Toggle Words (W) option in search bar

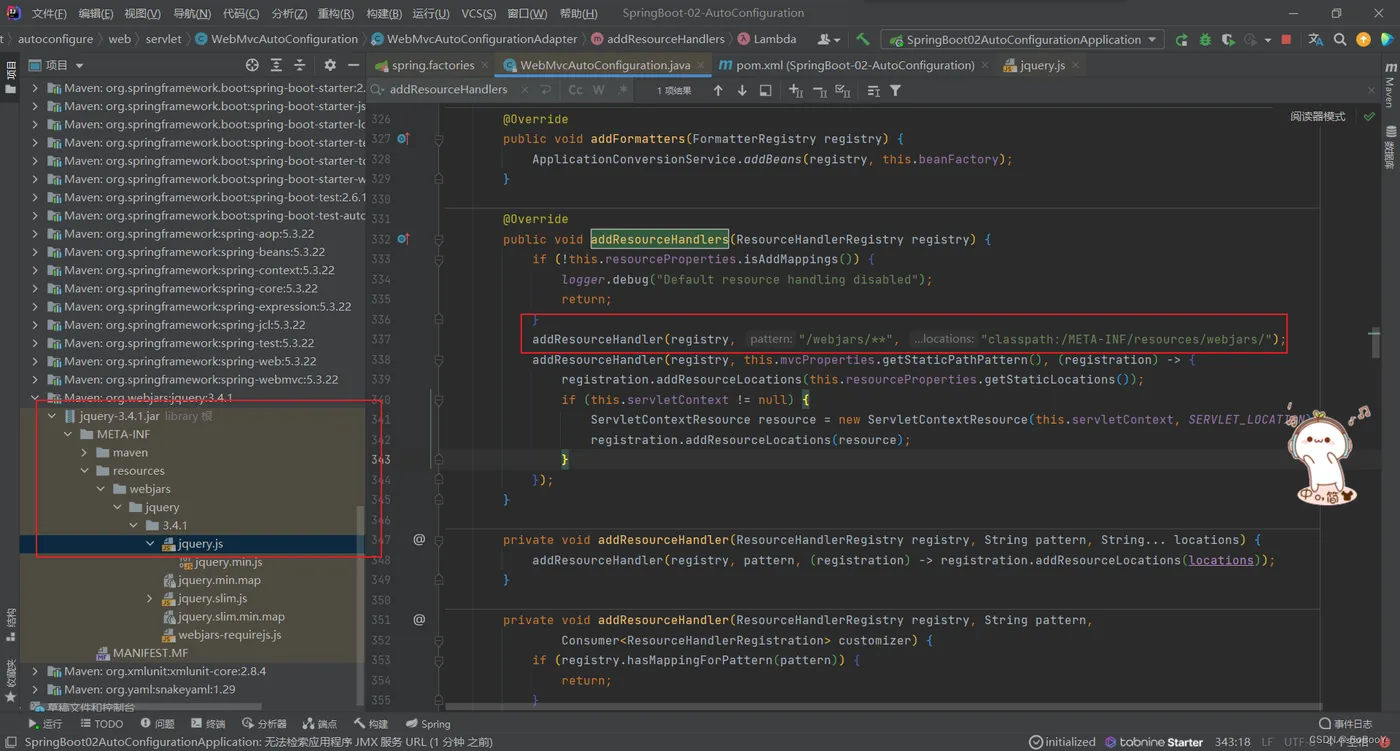[x=598, y=90]
